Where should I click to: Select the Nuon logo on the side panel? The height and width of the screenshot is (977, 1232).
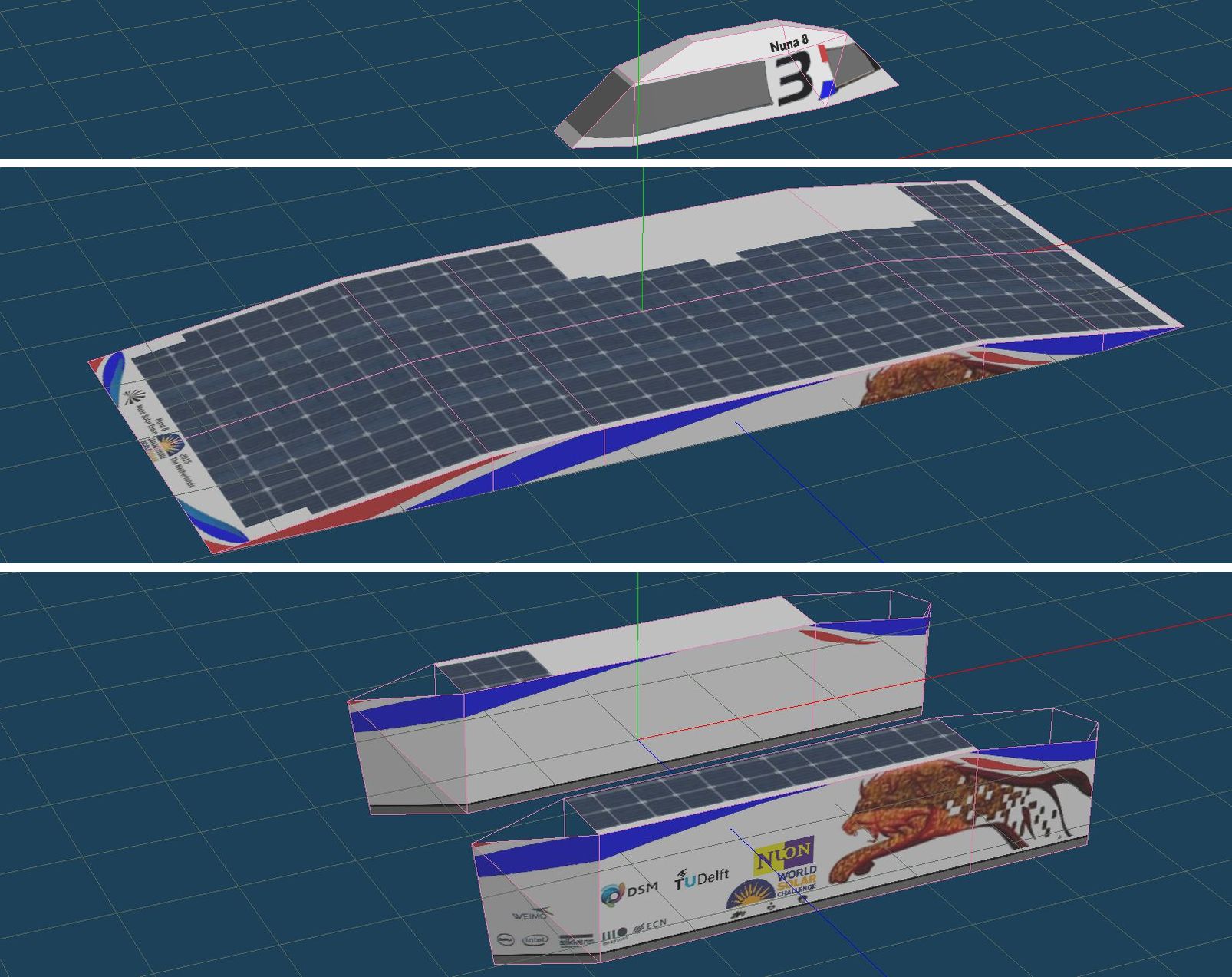(782, 853)
